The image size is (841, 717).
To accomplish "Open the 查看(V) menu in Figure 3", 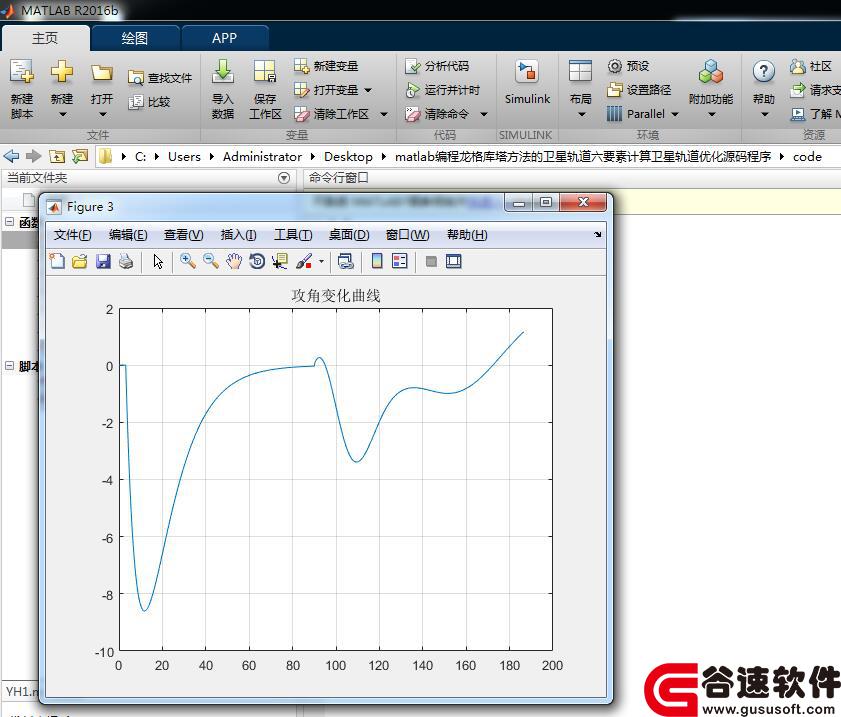I will pyautogui.click(x=183, y=234).
